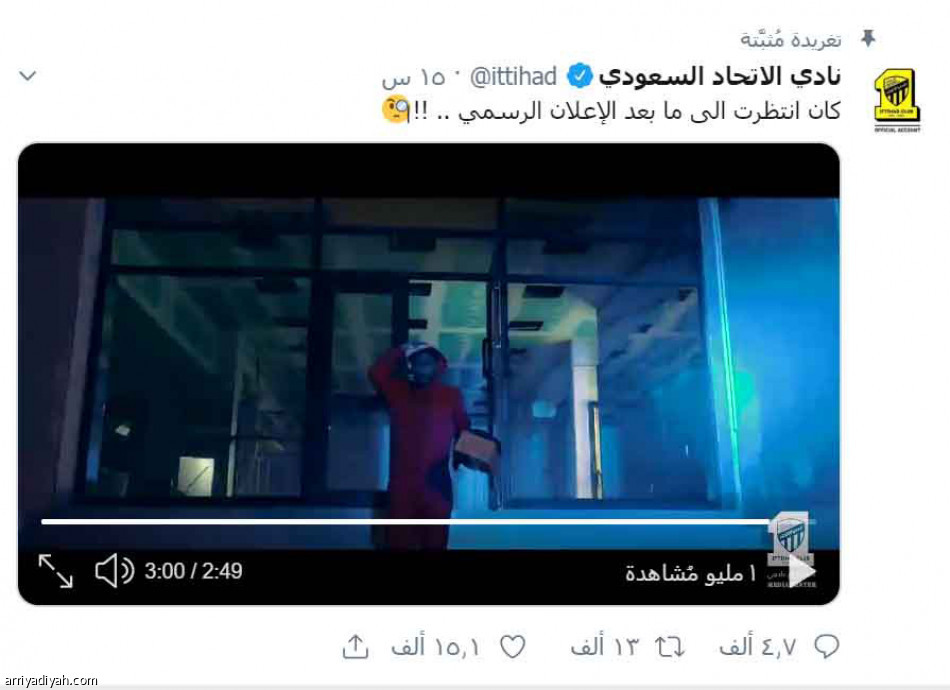Open the ١٥ س tweet timestamp
Screen dimensions: 950x690
pos(414,78)
